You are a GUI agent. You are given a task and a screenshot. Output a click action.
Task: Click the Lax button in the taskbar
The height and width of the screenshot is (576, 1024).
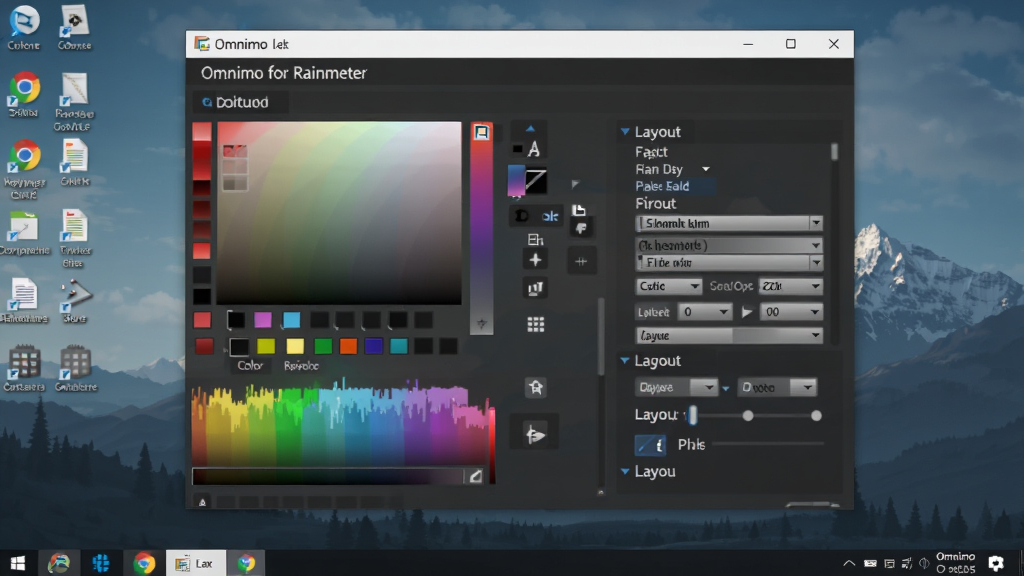point(196,563)
